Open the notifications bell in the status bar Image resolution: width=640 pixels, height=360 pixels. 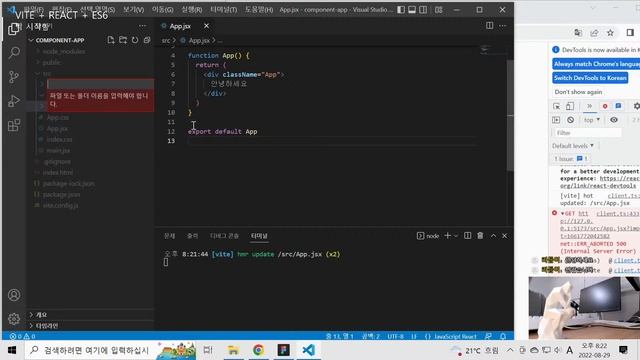pos(503,336)
